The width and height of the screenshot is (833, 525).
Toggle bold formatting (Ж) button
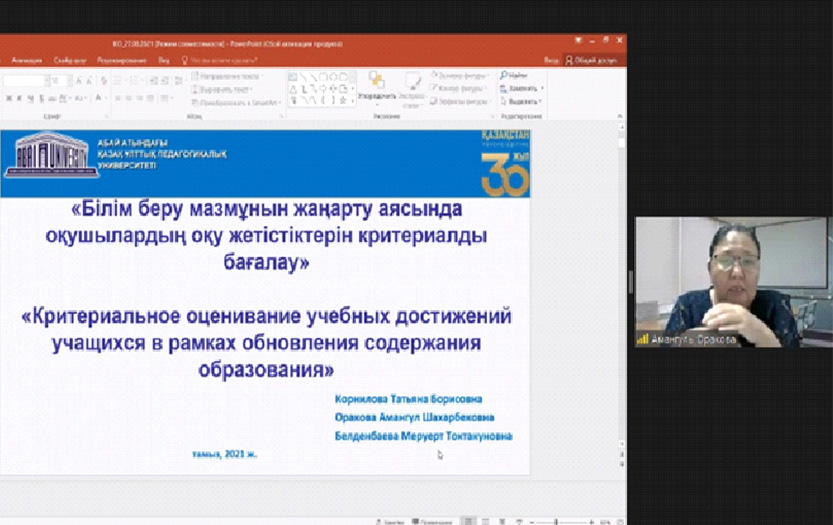click(x=9, y=98)
